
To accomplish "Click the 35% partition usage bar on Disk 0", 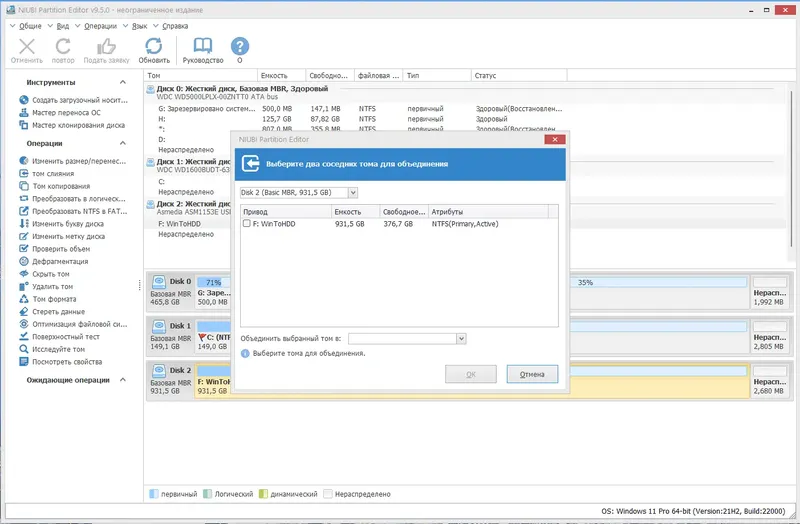I will (658, 282).
